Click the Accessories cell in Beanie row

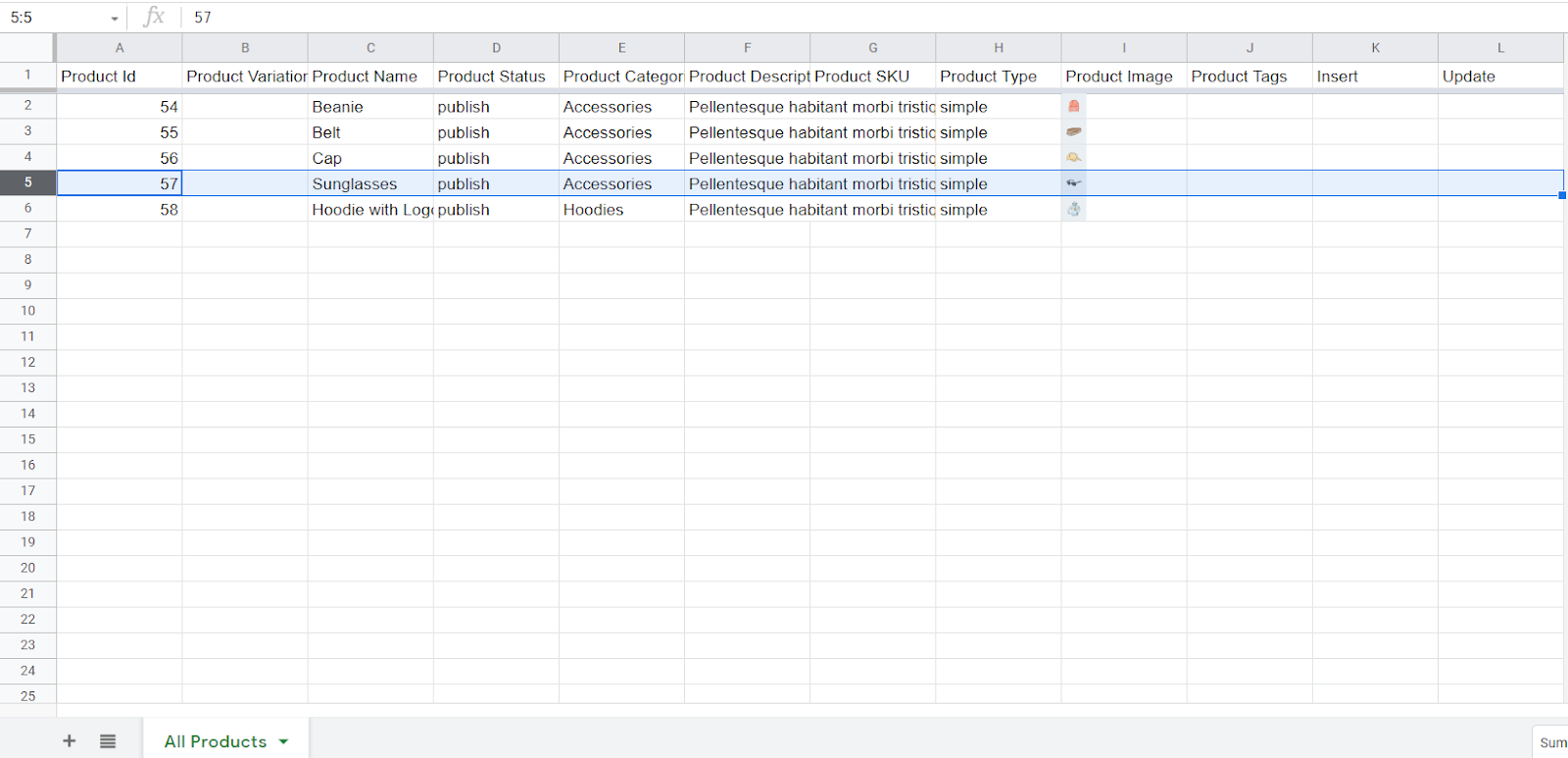pyautogui.click(x=621, y=106)
